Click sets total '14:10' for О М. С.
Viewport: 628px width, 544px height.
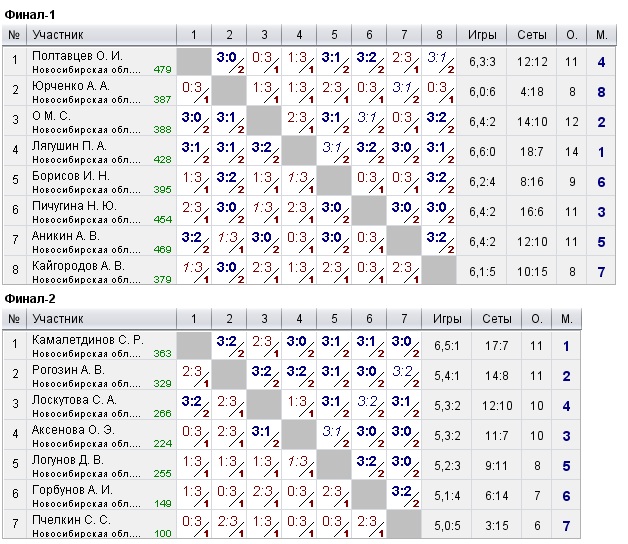click(531, 122)
